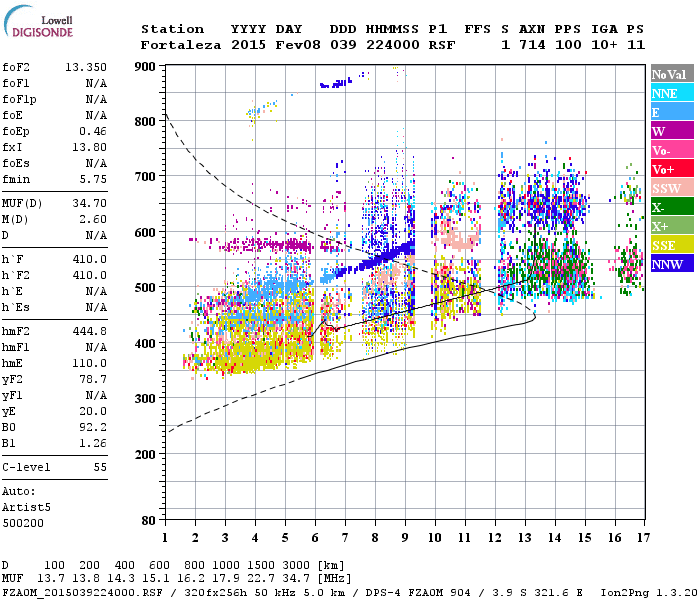Select the NNE cyan legend swatch
Image resolution: width=700 pixels, height=600 pixels.
pyautogui.click(x=672, y=93)
